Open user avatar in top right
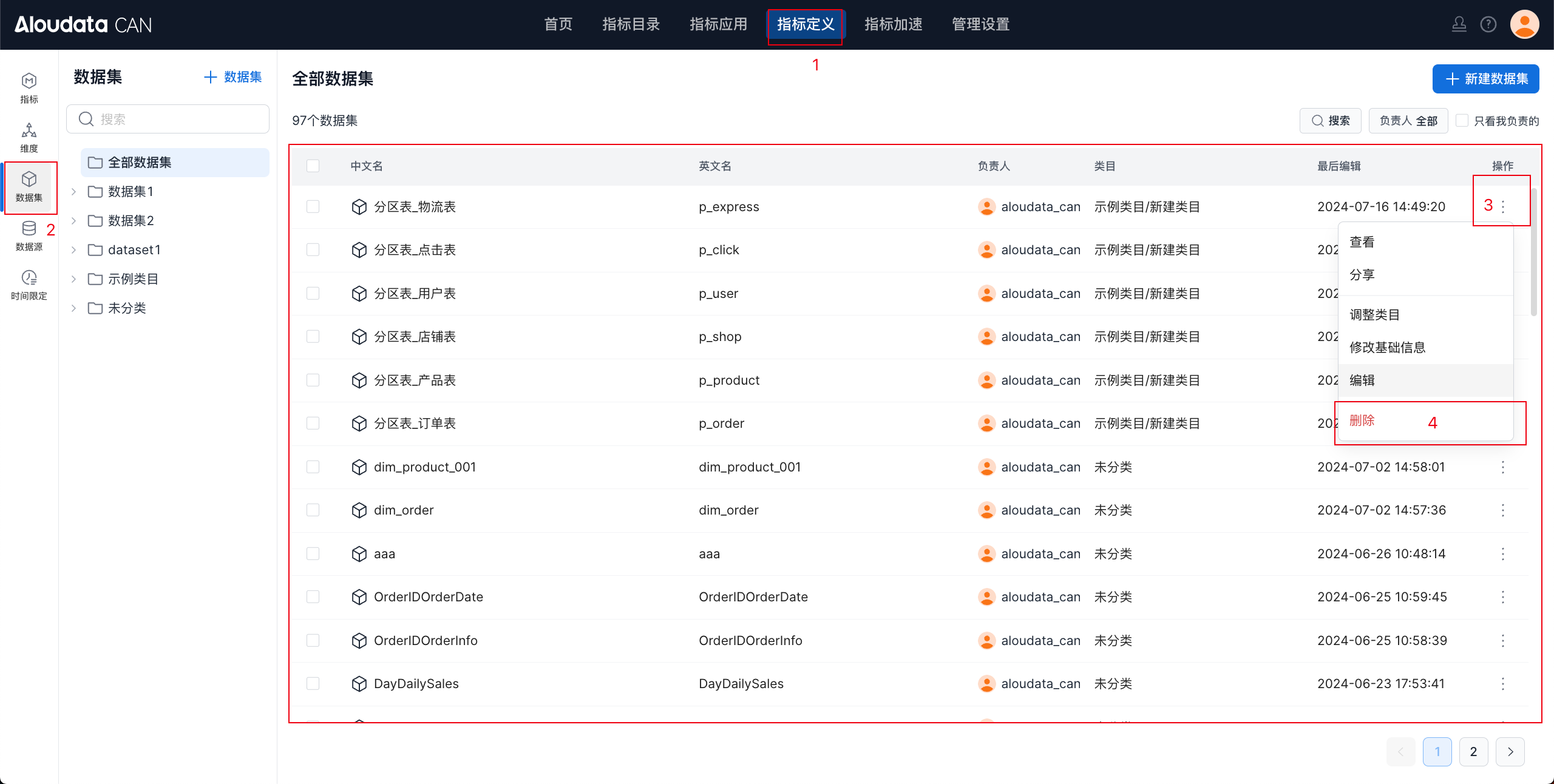Screen dimensions: 1554x784 (x=1524, y=24)
